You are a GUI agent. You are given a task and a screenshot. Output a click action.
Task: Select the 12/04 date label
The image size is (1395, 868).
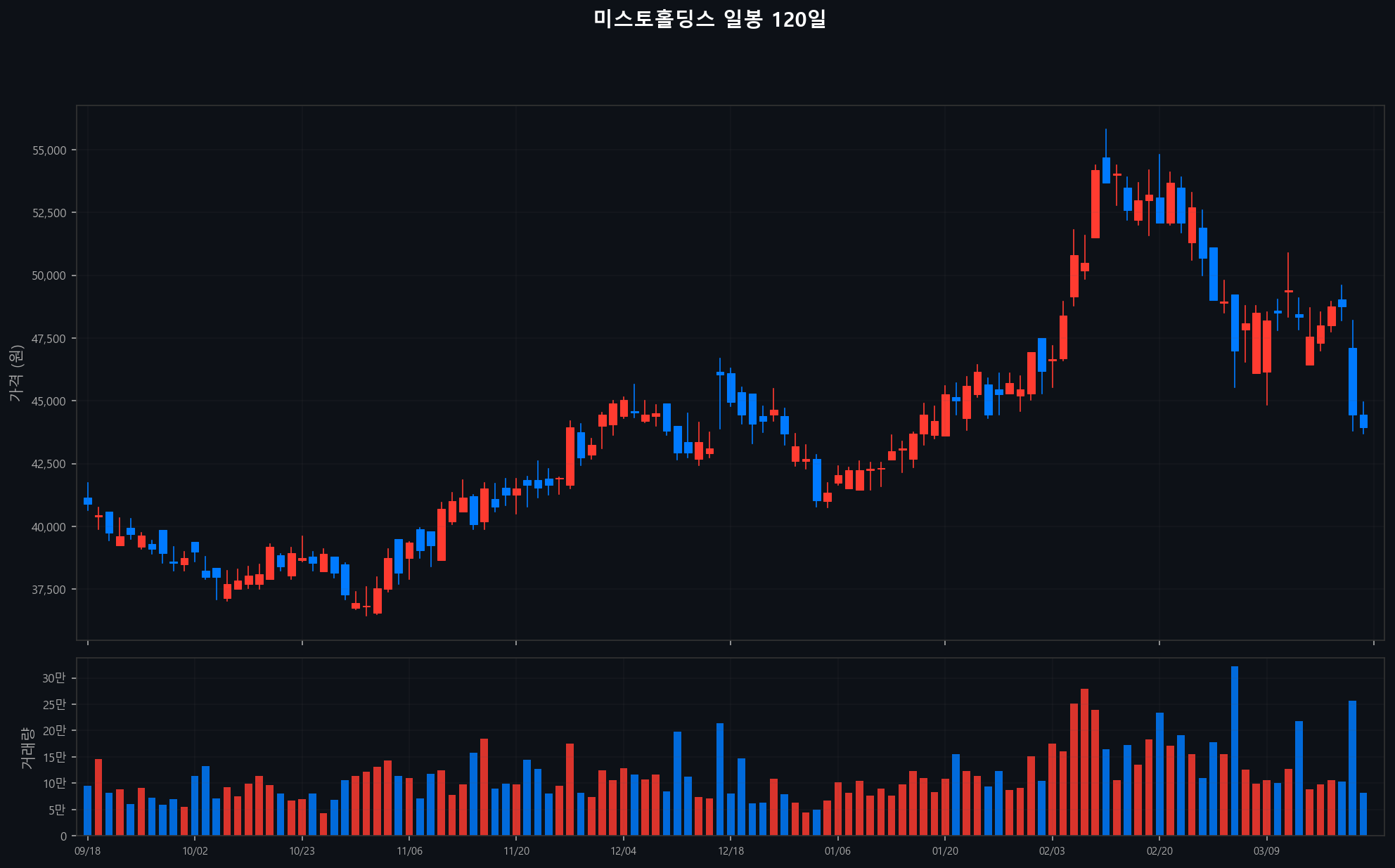pos(623,851)
